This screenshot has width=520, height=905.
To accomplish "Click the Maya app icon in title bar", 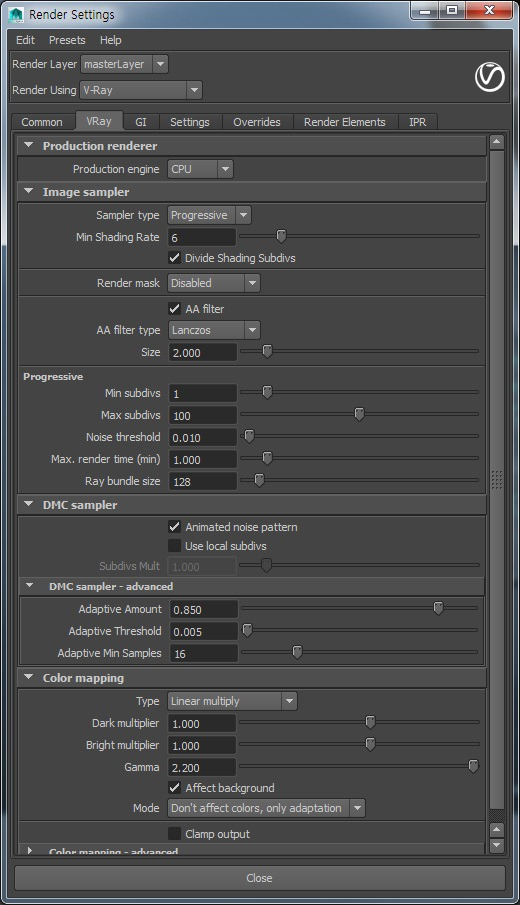I will [x=16, y=14].
